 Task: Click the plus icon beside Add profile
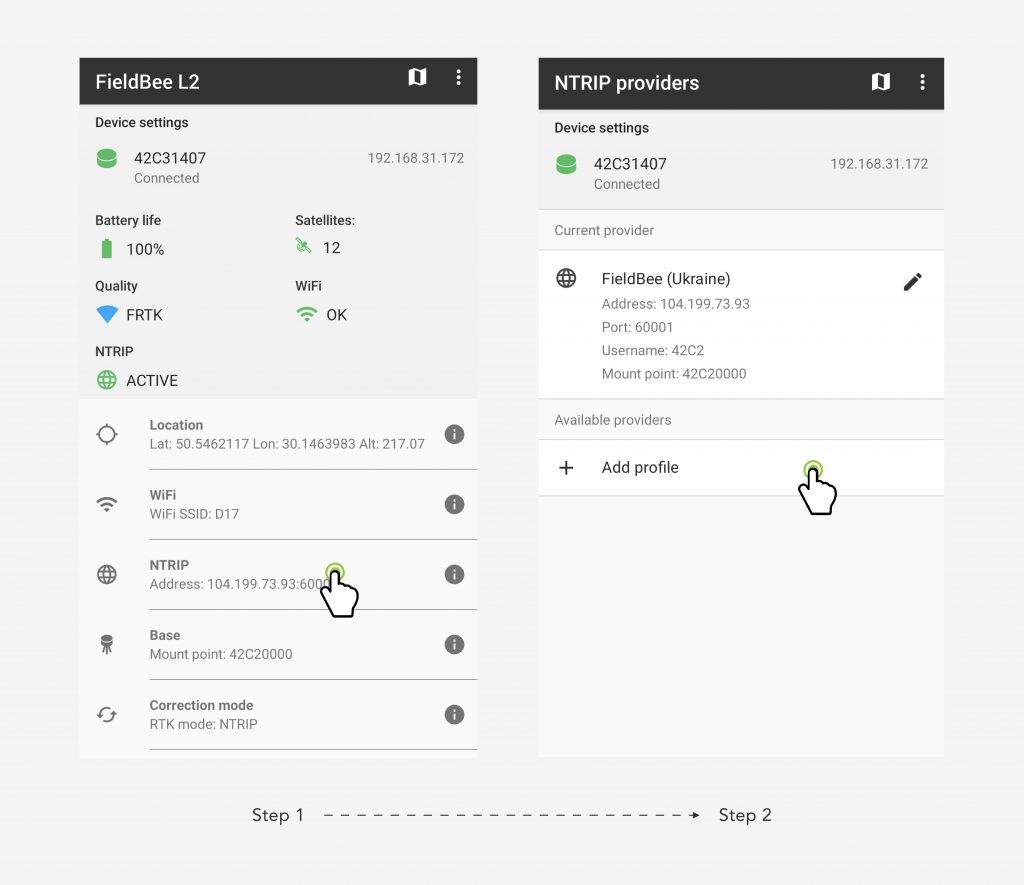[566, 468]
